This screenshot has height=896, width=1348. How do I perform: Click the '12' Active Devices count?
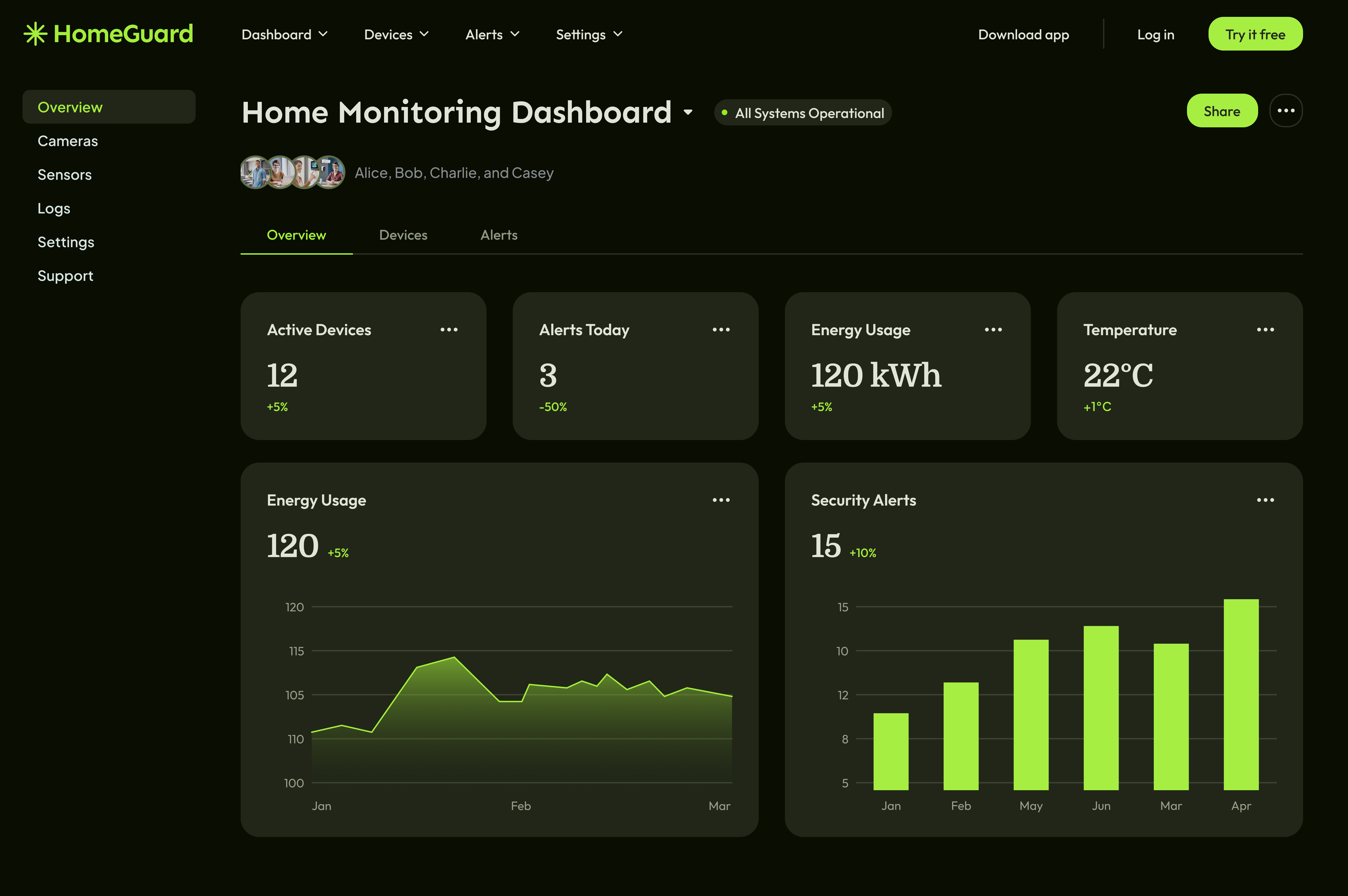click(282, 375)
